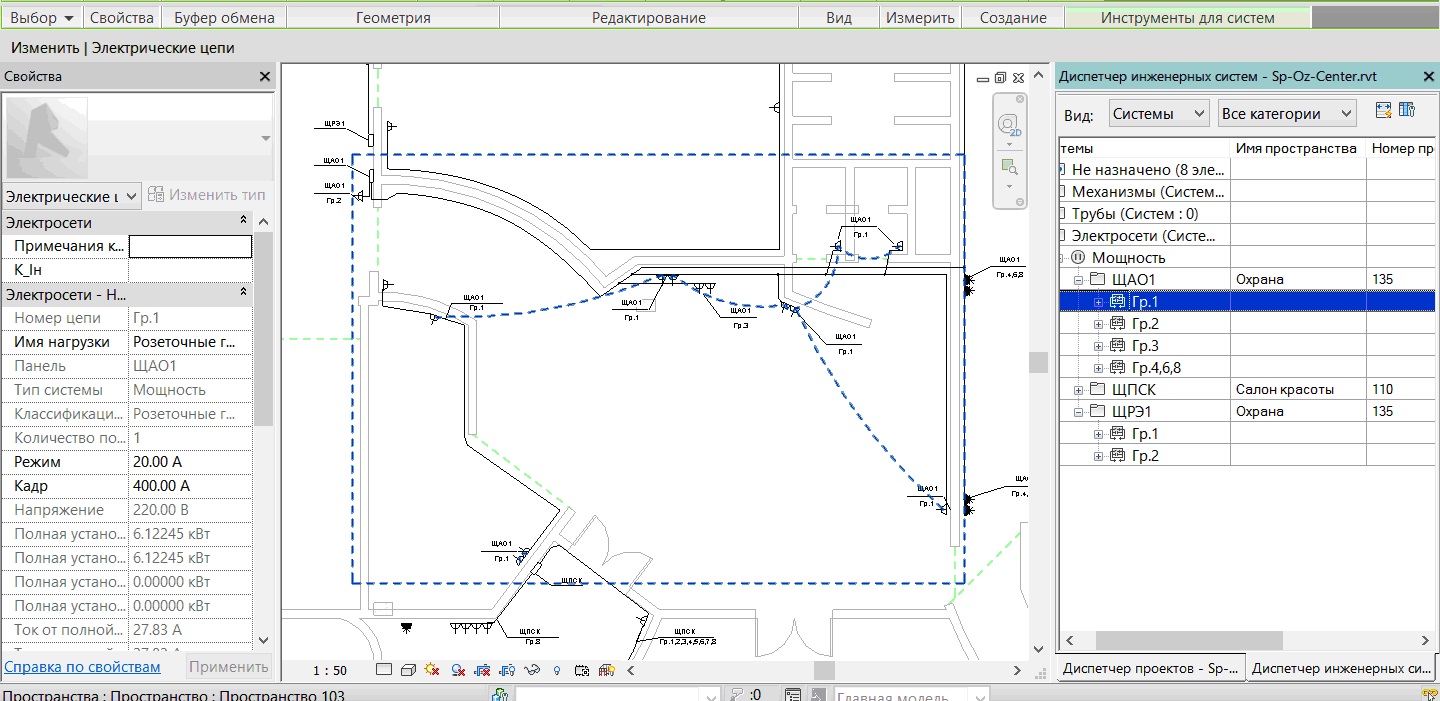The height and width of the screenshot is (701, 1440).
Task: Collapse the ЩРЭ1 panel node
Action: 1078,412
